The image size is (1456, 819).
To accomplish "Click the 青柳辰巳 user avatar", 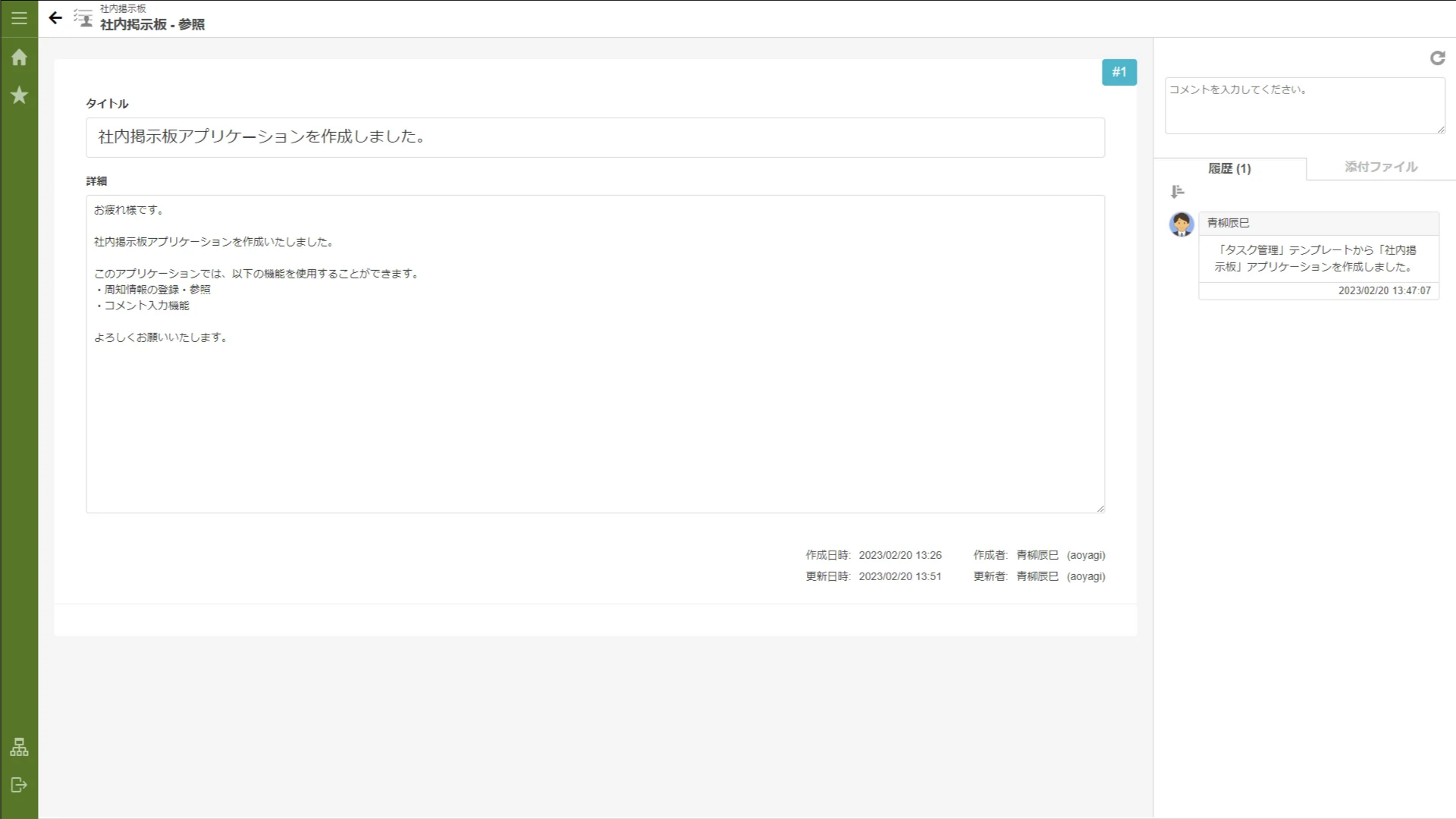I will (x=1181, y=224).
